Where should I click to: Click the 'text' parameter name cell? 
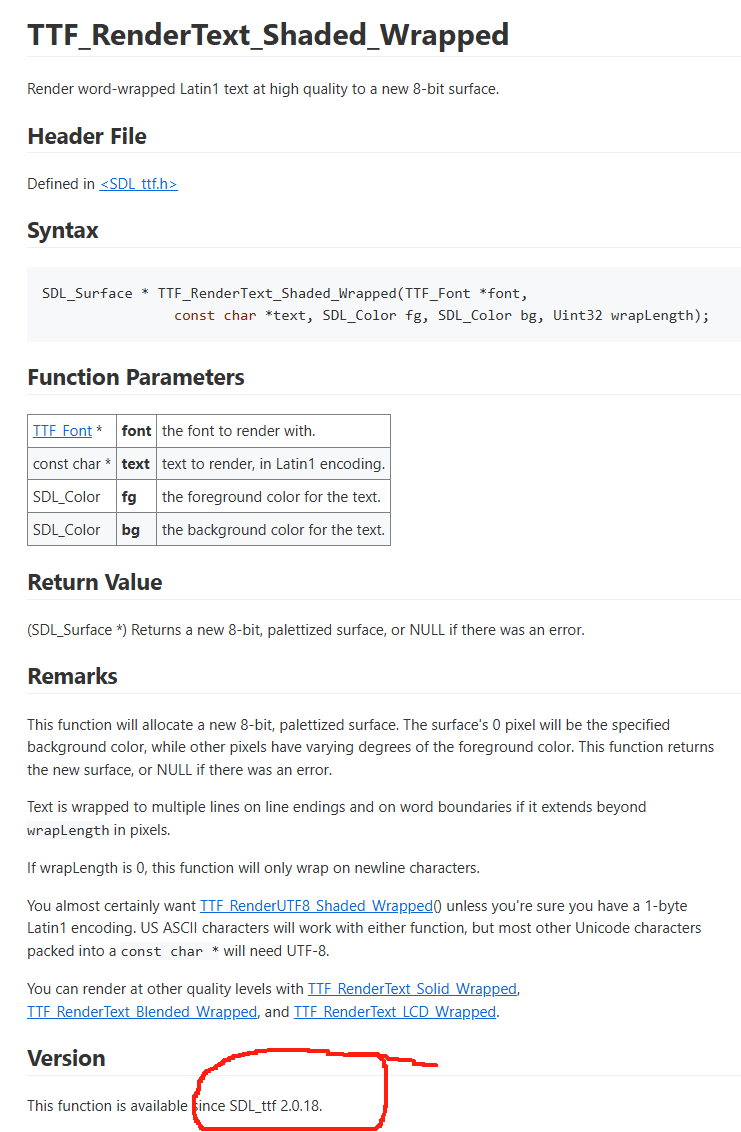click(x=136, y=464)
